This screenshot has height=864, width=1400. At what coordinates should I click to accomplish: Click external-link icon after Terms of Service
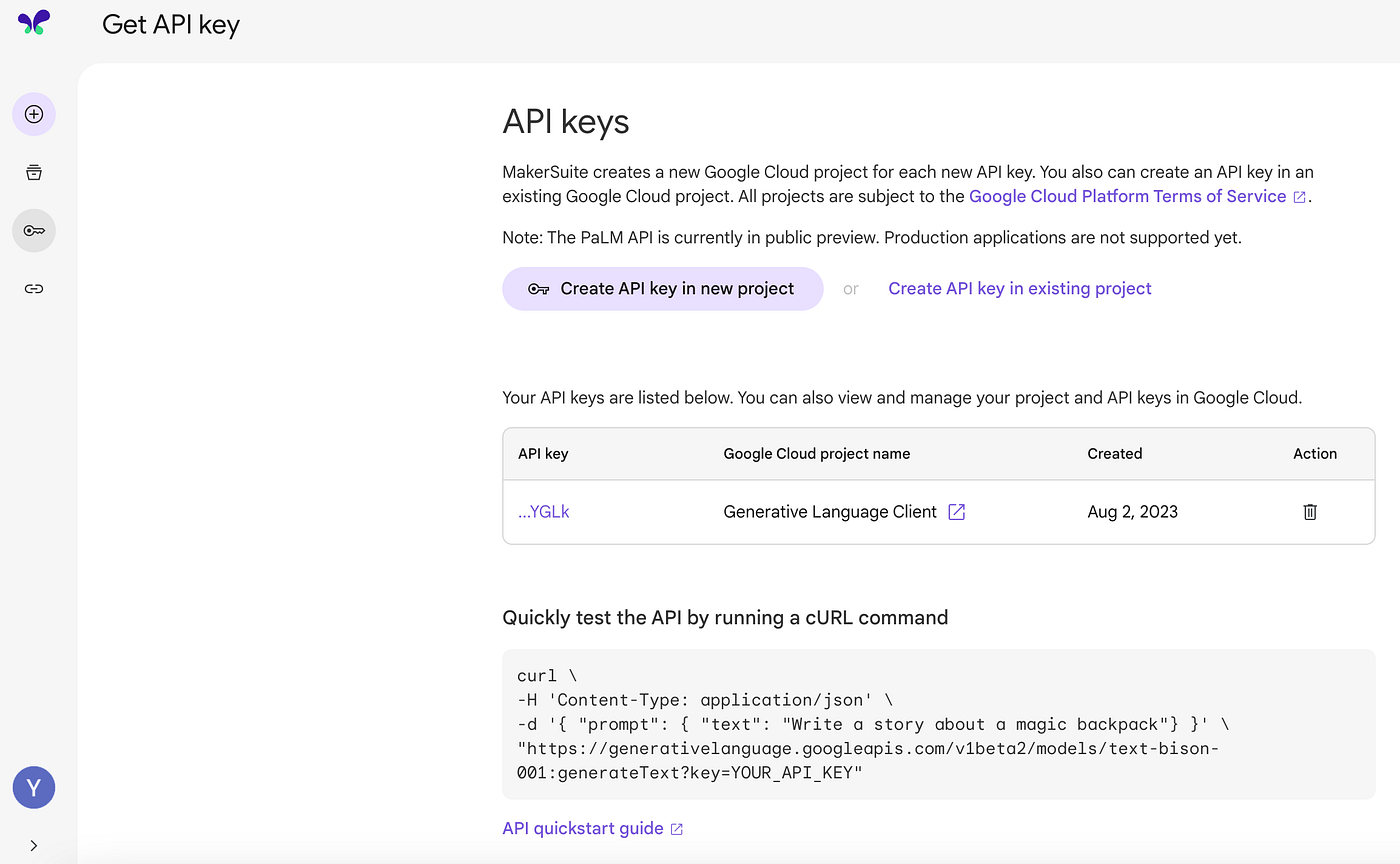pyautogui.click(x=1300, y=197)
